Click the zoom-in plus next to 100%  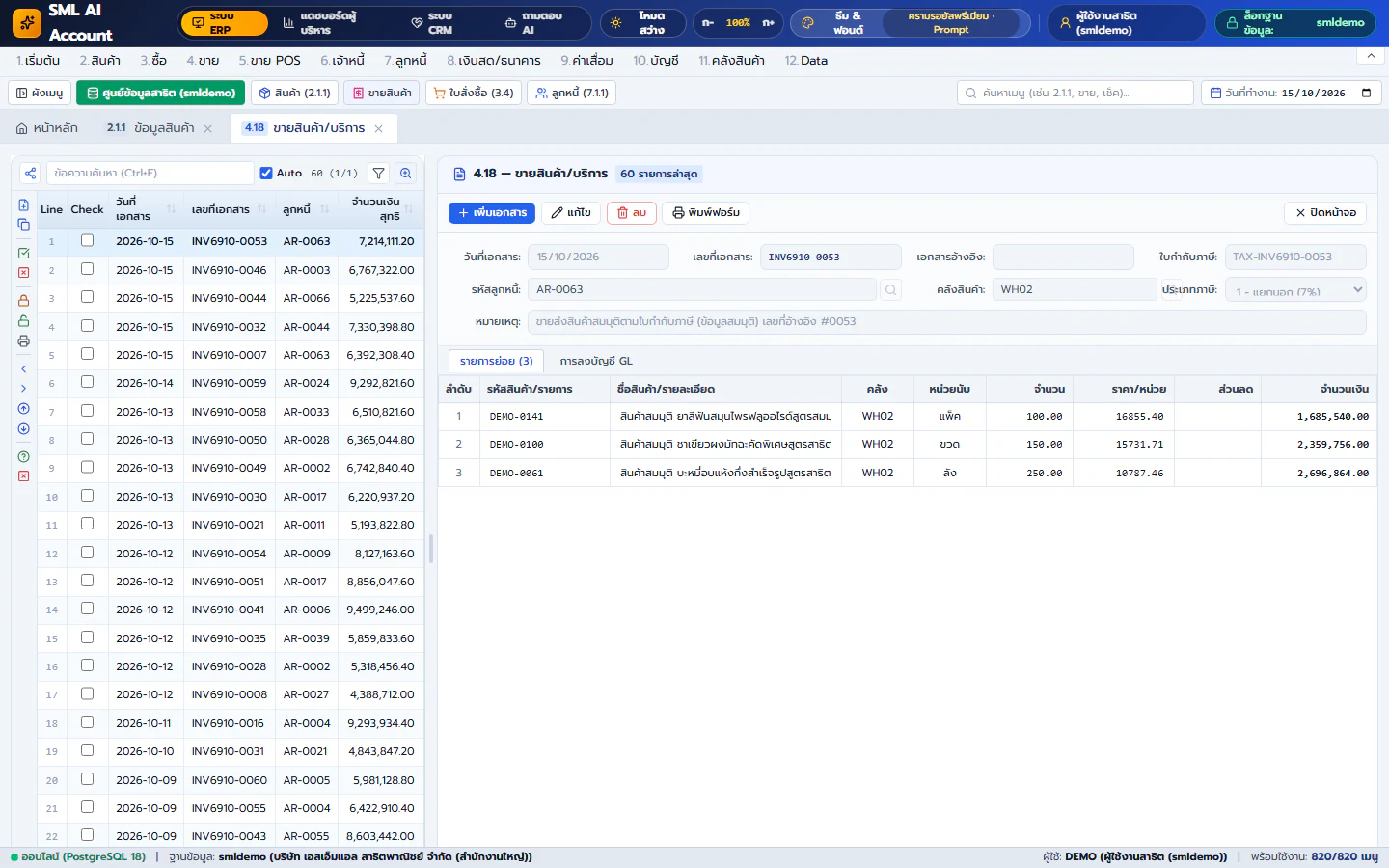768,22
